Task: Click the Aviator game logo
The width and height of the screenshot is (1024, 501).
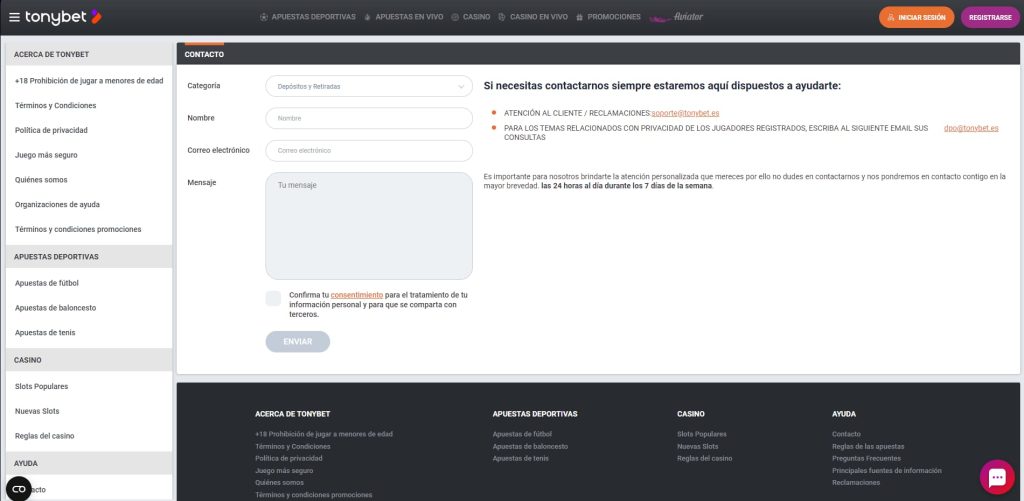Action: (677, 17)
